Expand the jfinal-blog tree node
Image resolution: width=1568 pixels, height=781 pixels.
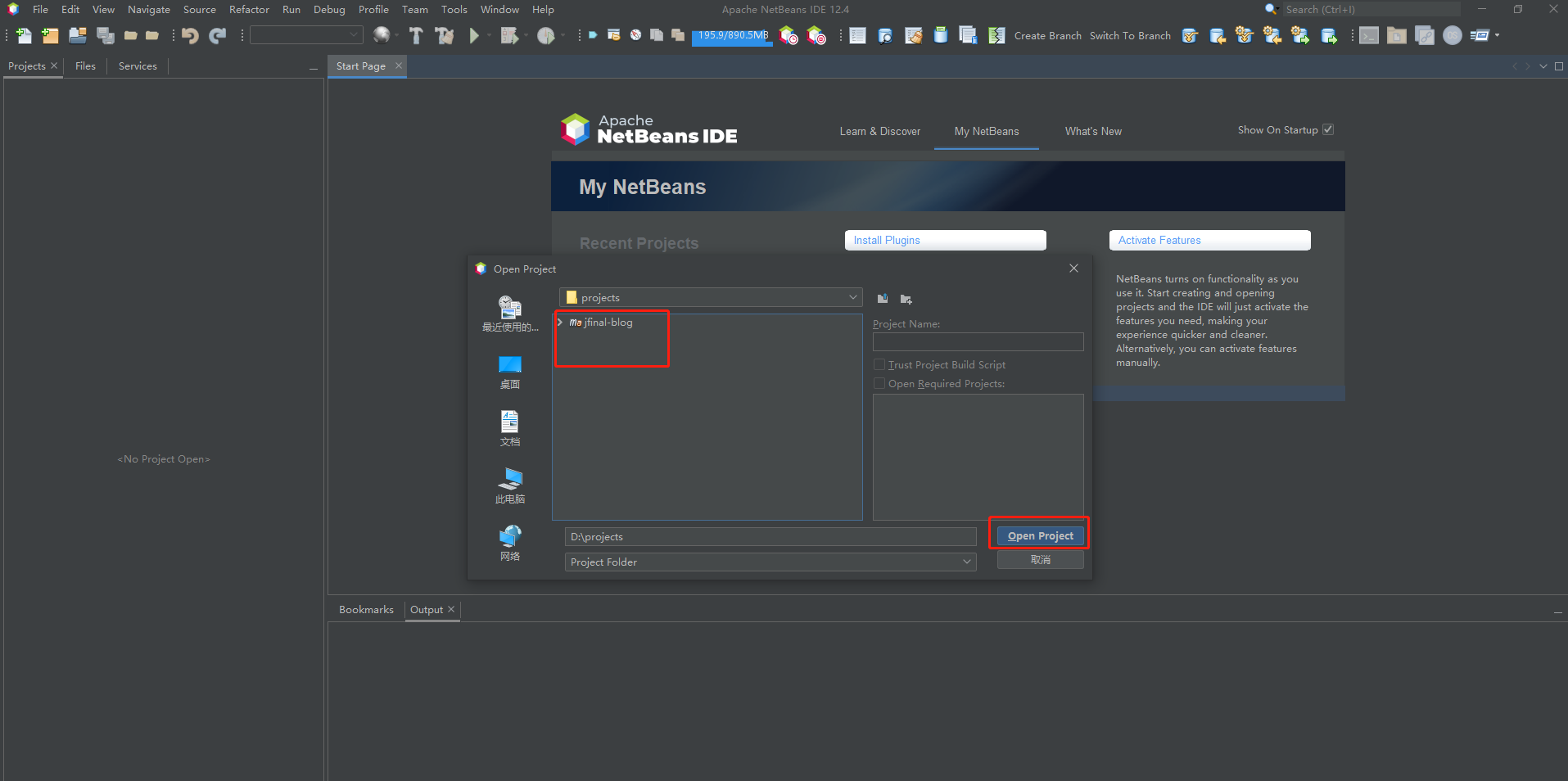[560, 323]
